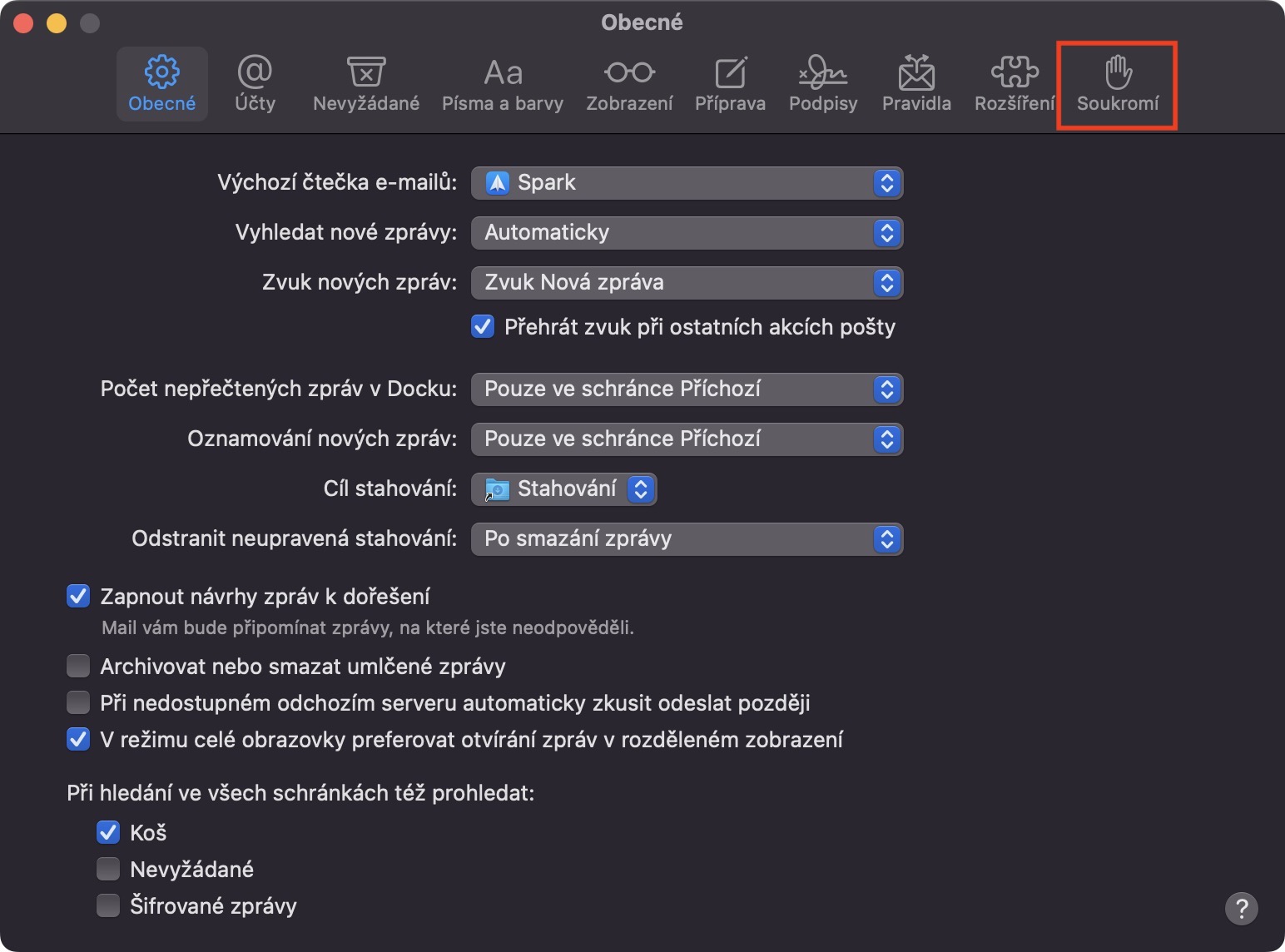Open the Účty accounts pane
This screenshot has height=952, width=1285.
point(255,84)
